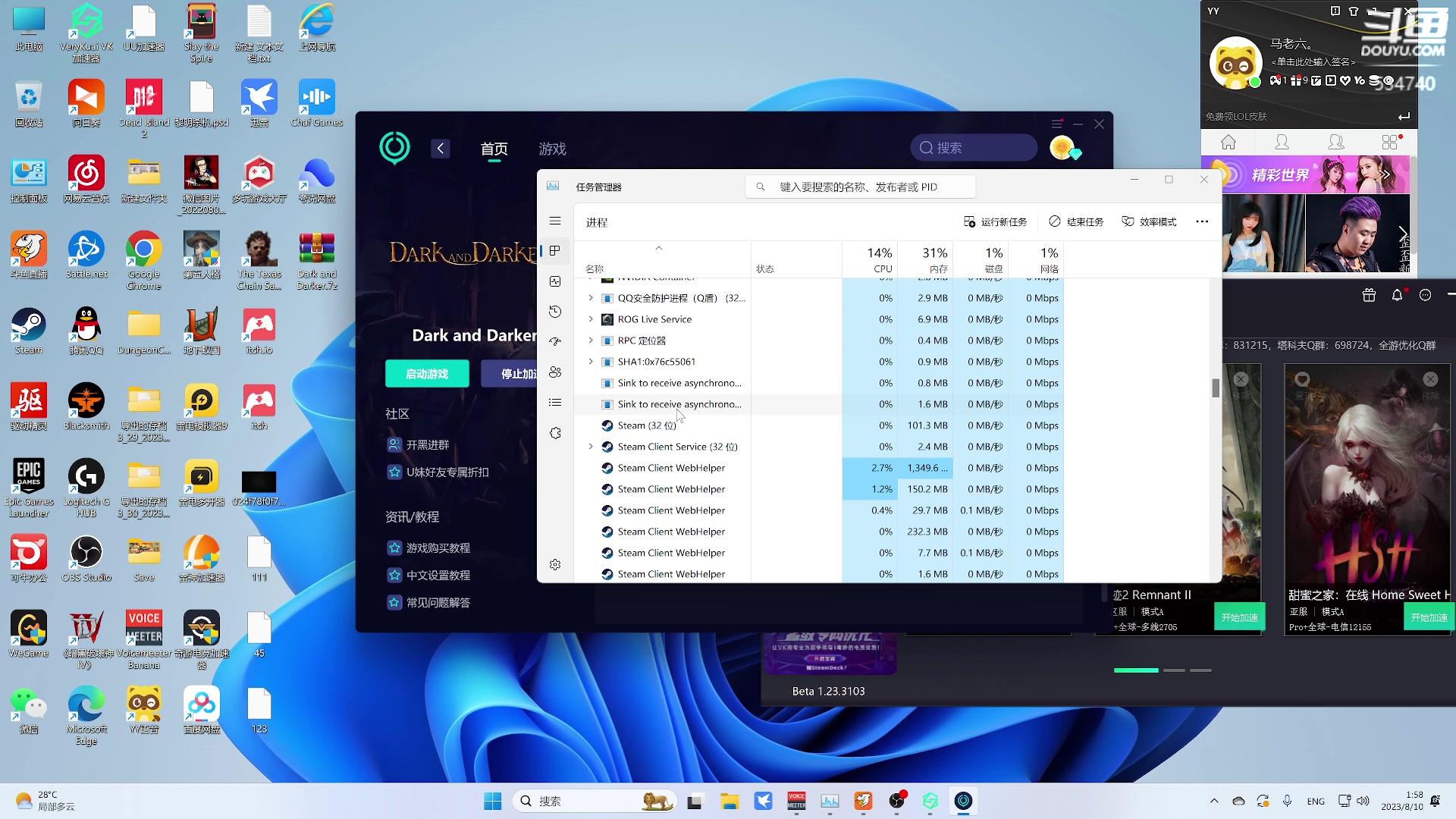The image size is (1456, 819).
Task: Focus 搜索 field in accelerator window
Action: tap(974, 148)
